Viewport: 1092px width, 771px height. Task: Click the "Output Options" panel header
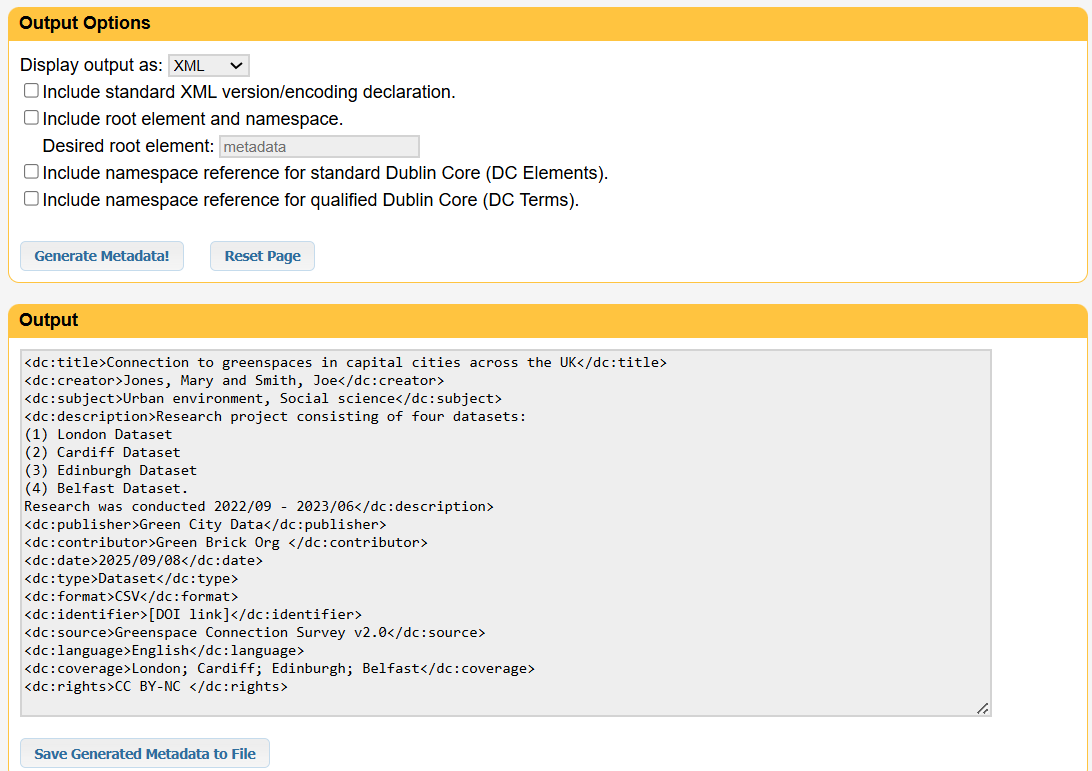pos(85,23)
